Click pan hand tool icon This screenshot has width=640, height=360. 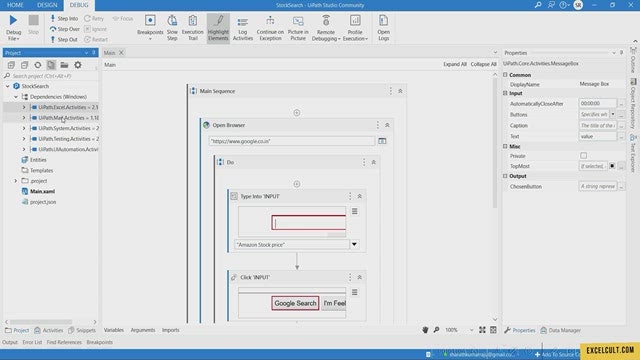425,330
